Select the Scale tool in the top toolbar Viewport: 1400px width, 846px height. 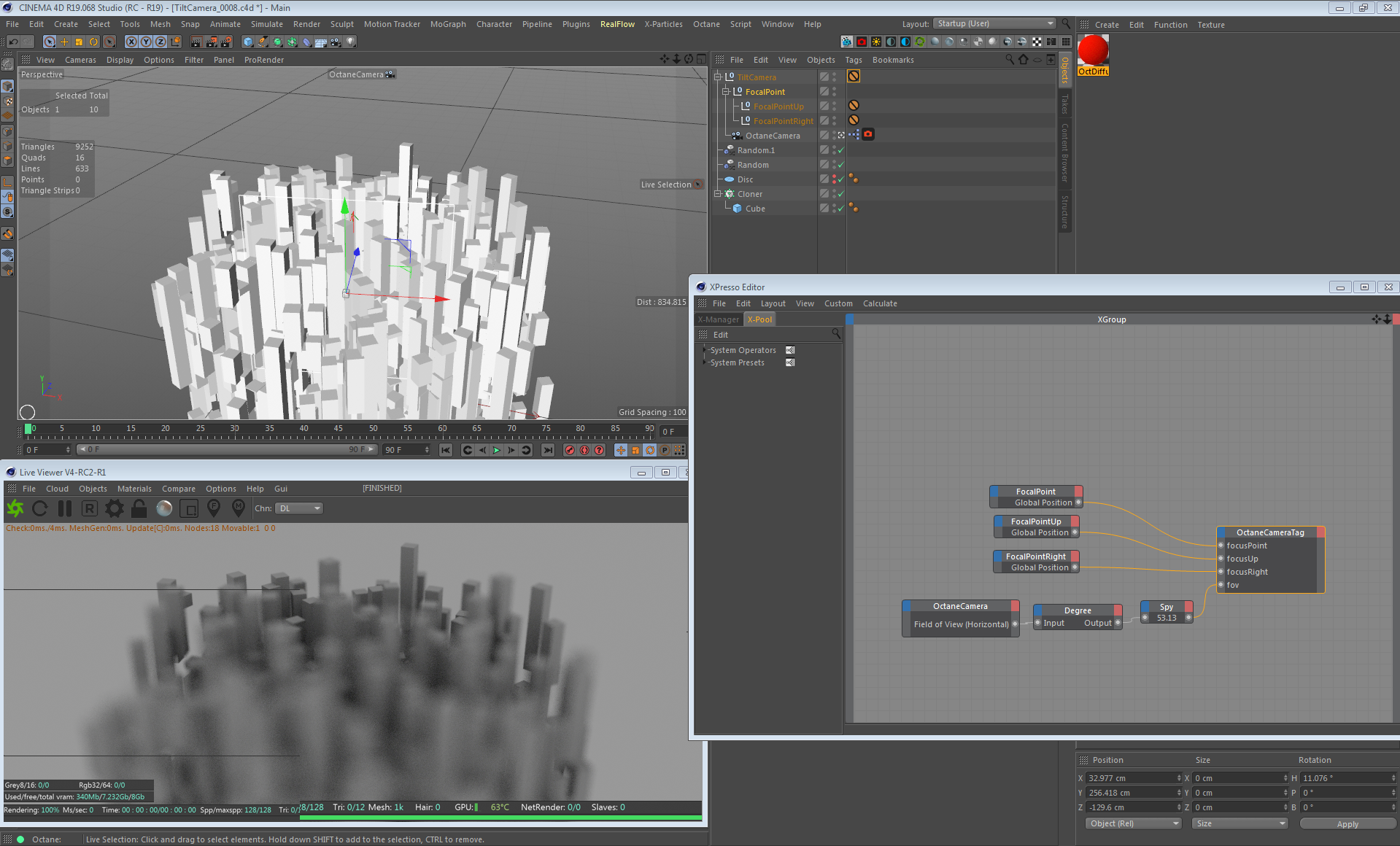tap(79, 42)
